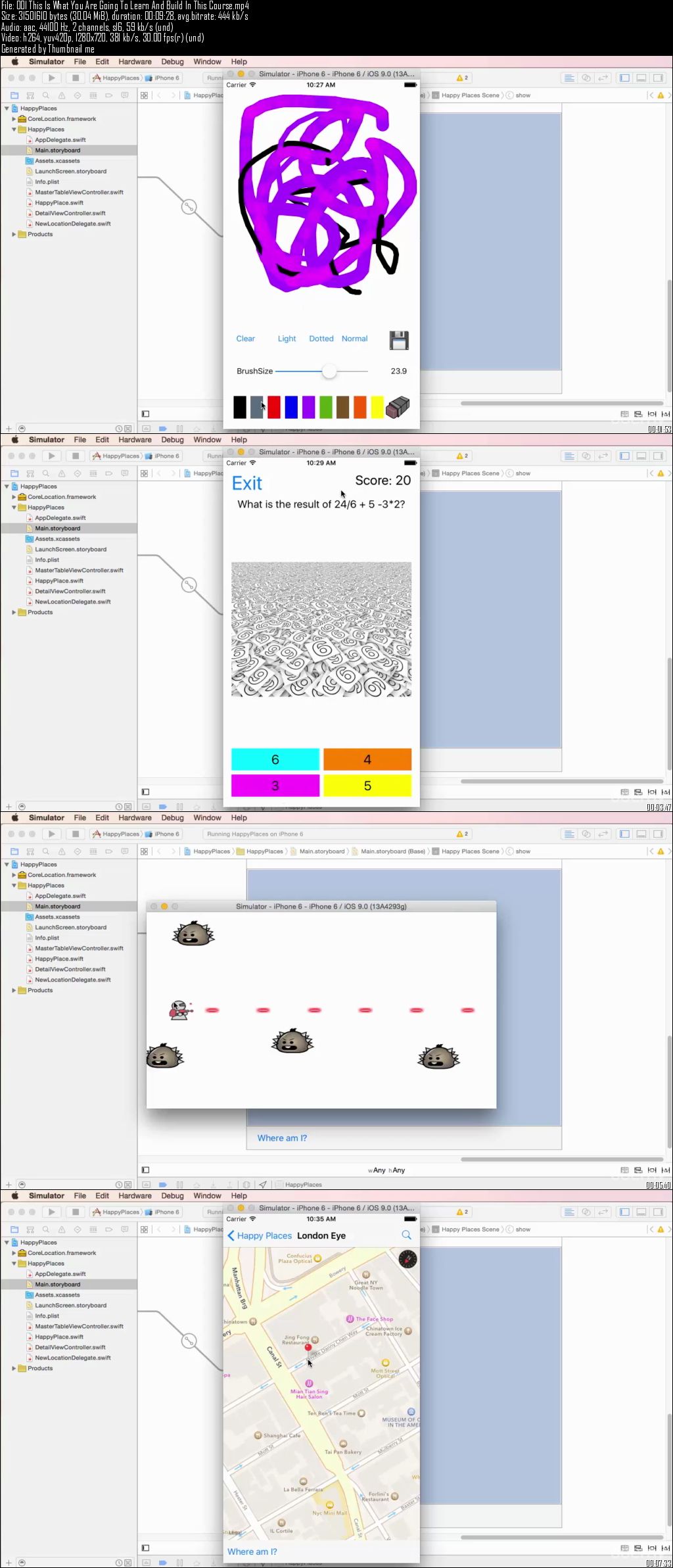The image size is (673, 1568).
Task: Collapse HappyPlaces group folder in math quiz frame
Action: point(14,508)
